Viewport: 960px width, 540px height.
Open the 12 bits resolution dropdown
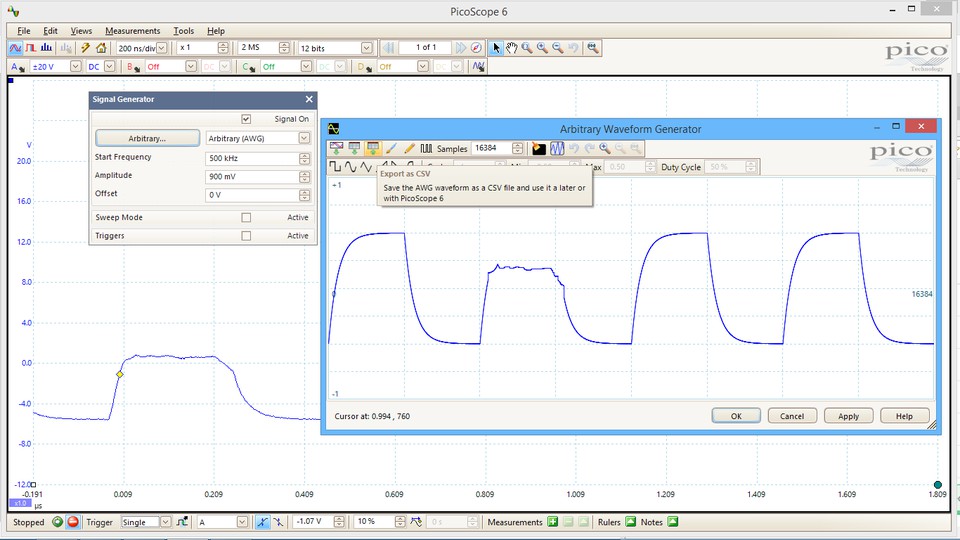(366, 48)
